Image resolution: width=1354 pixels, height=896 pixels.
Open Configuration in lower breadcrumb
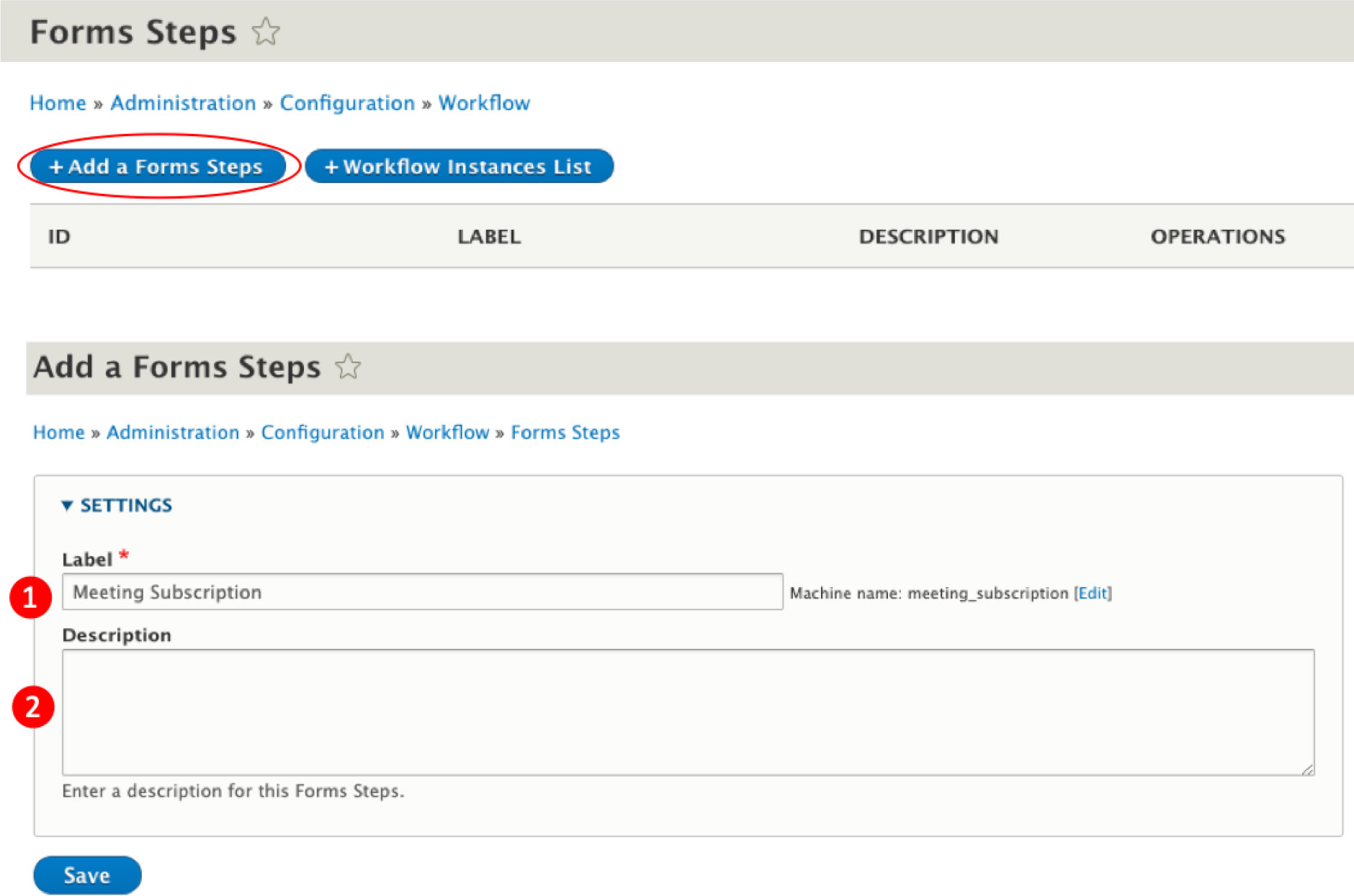[323, 432]
